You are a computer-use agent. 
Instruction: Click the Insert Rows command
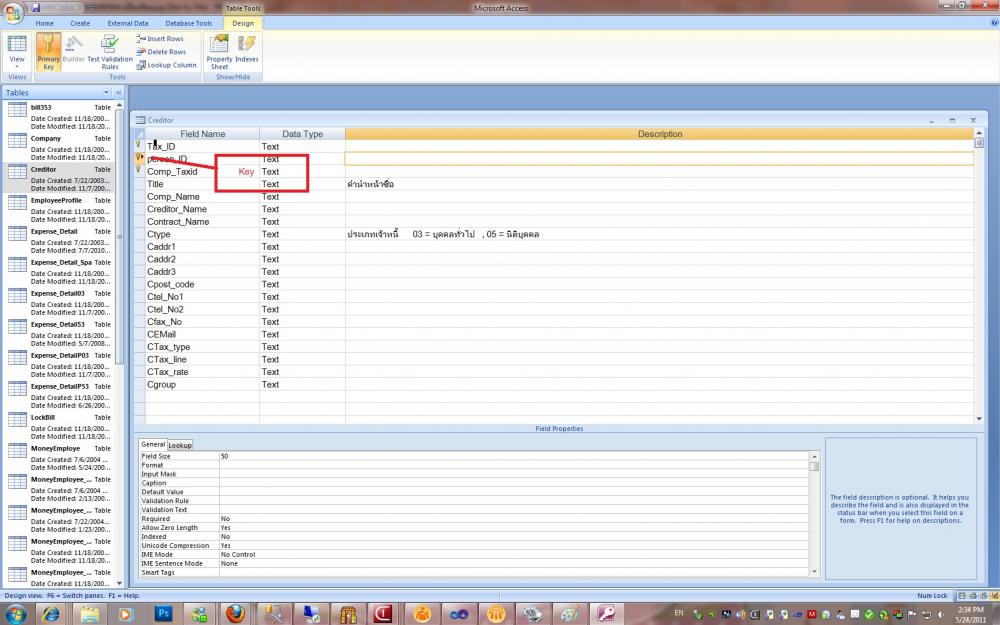[x=160, y=39]
